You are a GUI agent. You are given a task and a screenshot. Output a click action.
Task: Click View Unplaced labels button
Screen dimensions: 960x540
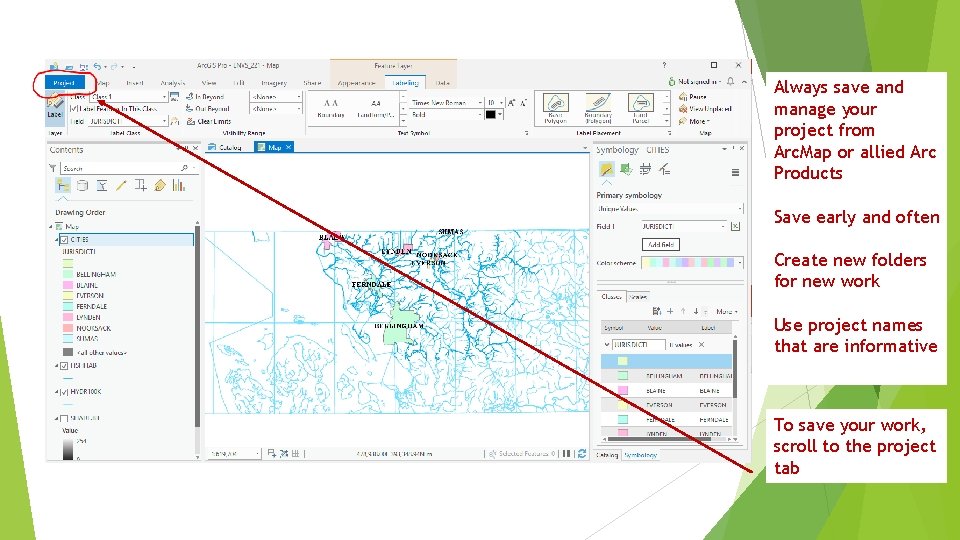click(x=705, y=109)
